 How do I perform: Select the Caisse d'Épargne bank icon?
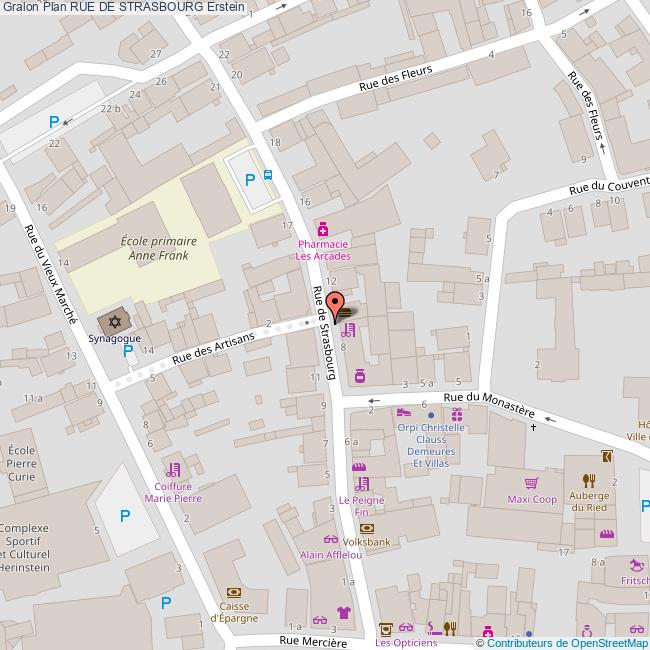pyautogui.click(x=234, y=592)
